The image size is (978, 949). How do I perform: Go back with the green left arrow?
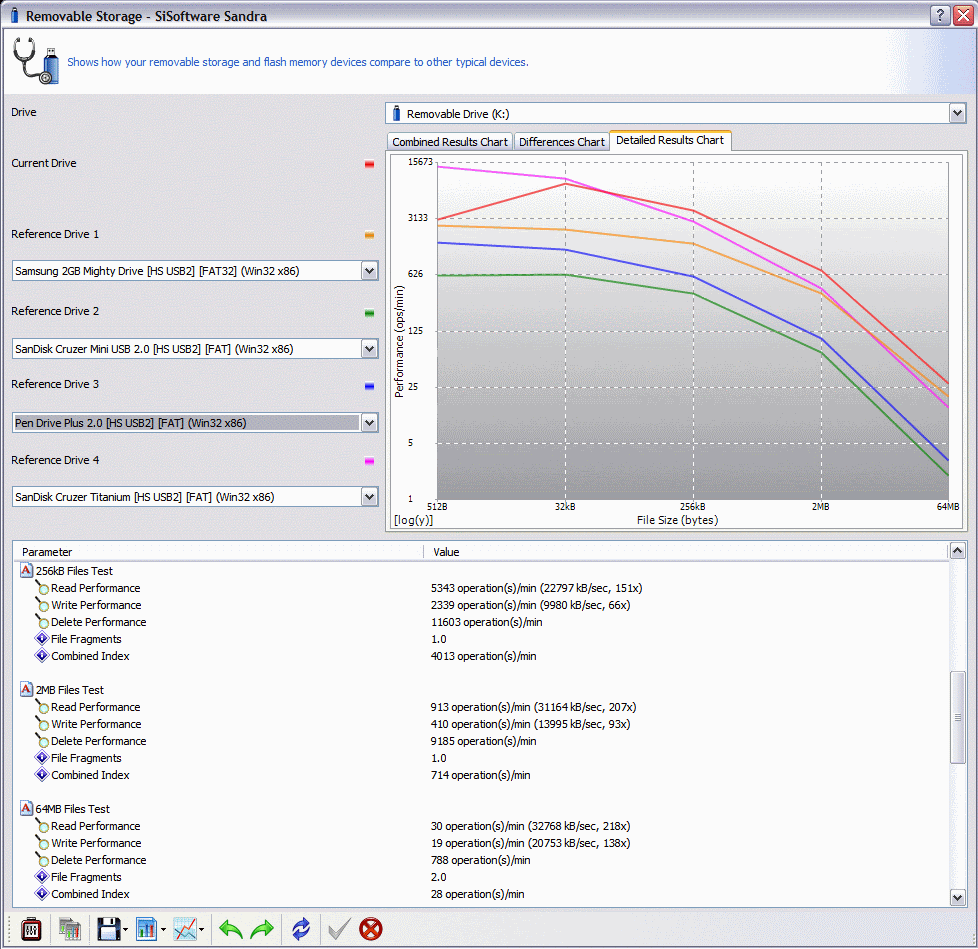tap(231, 929)
